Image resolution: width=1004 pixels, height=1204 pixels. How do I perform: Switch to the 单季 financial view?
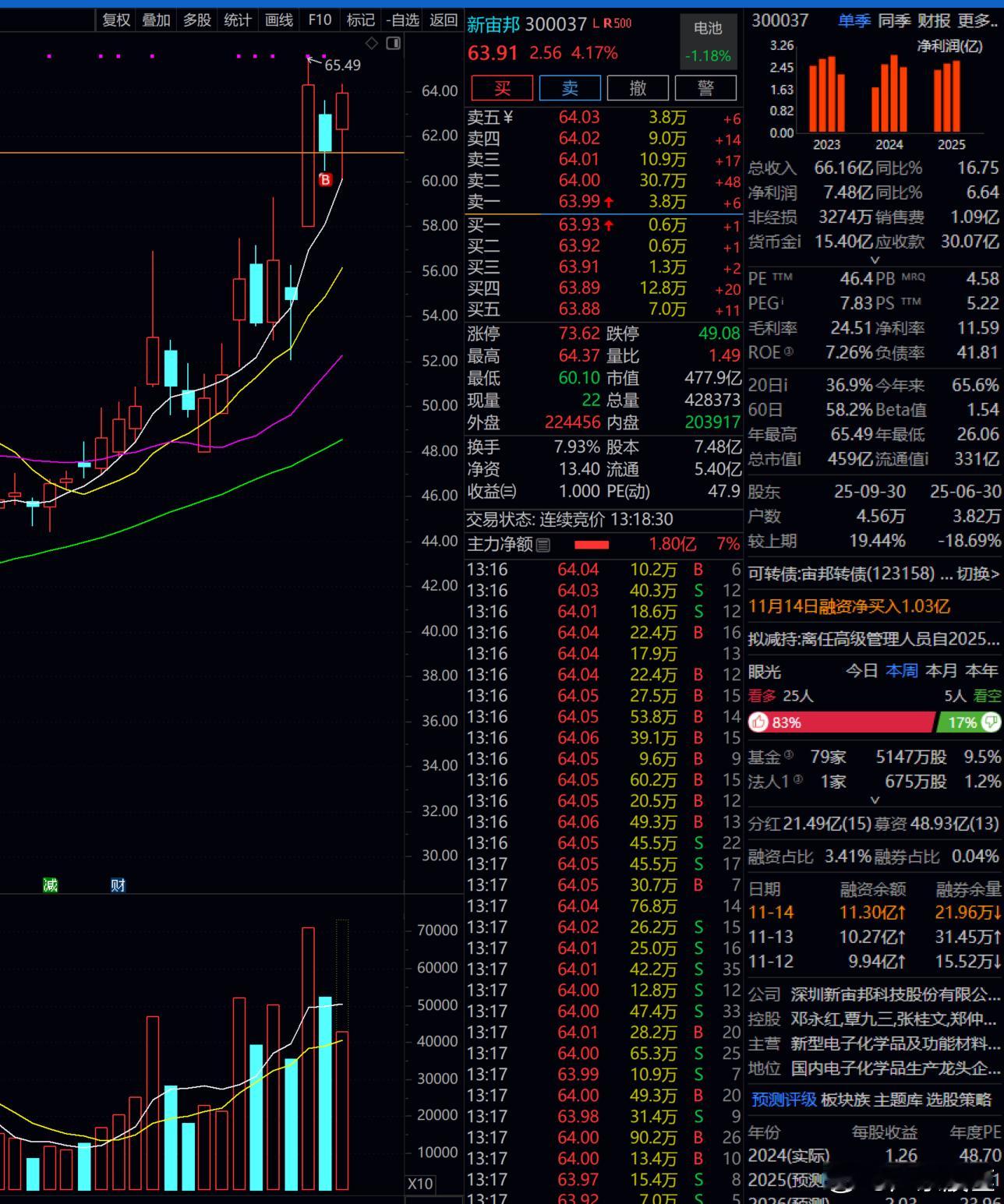click(854, 21)
